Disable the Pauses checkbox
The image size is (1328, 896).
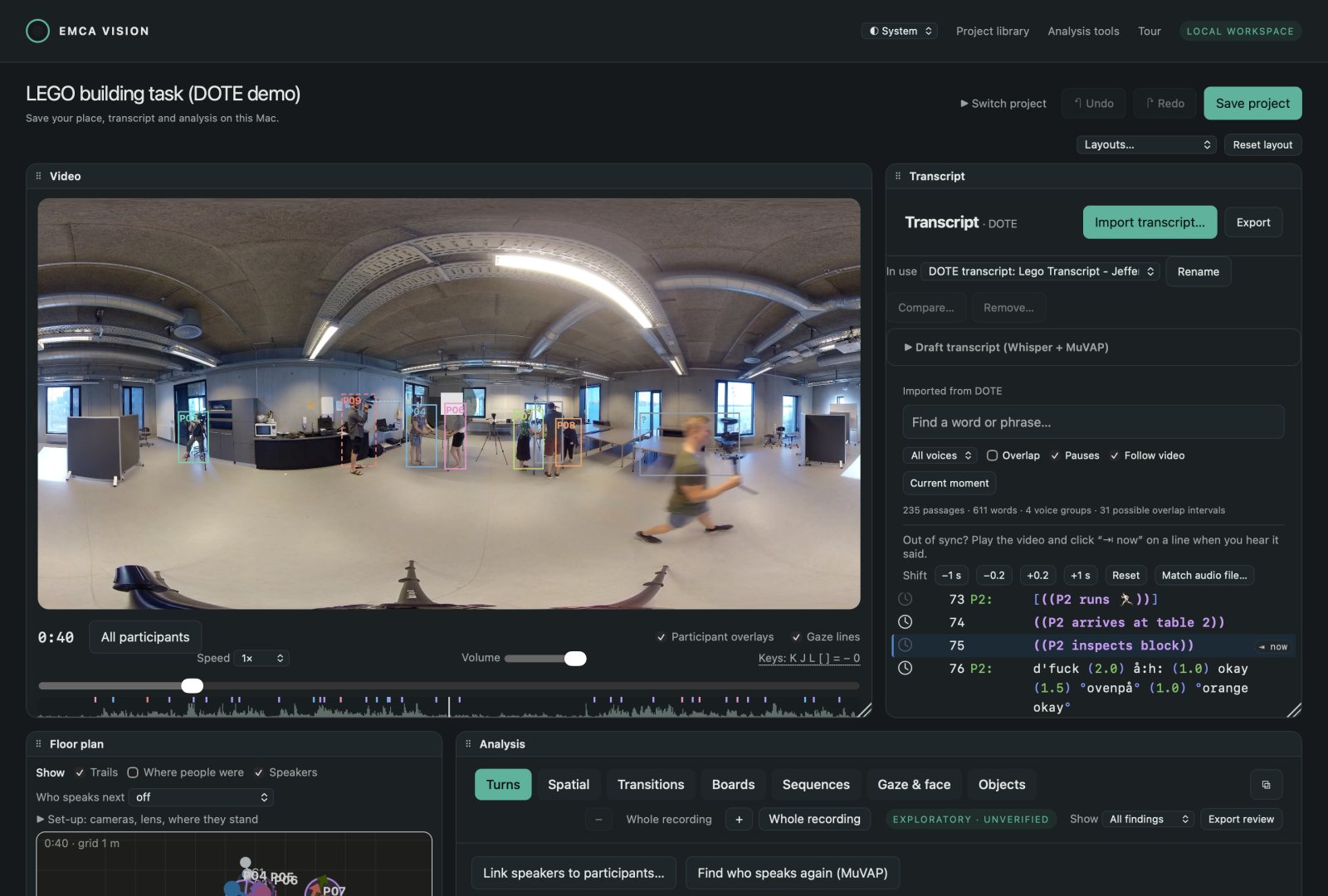coord(1055,455)
